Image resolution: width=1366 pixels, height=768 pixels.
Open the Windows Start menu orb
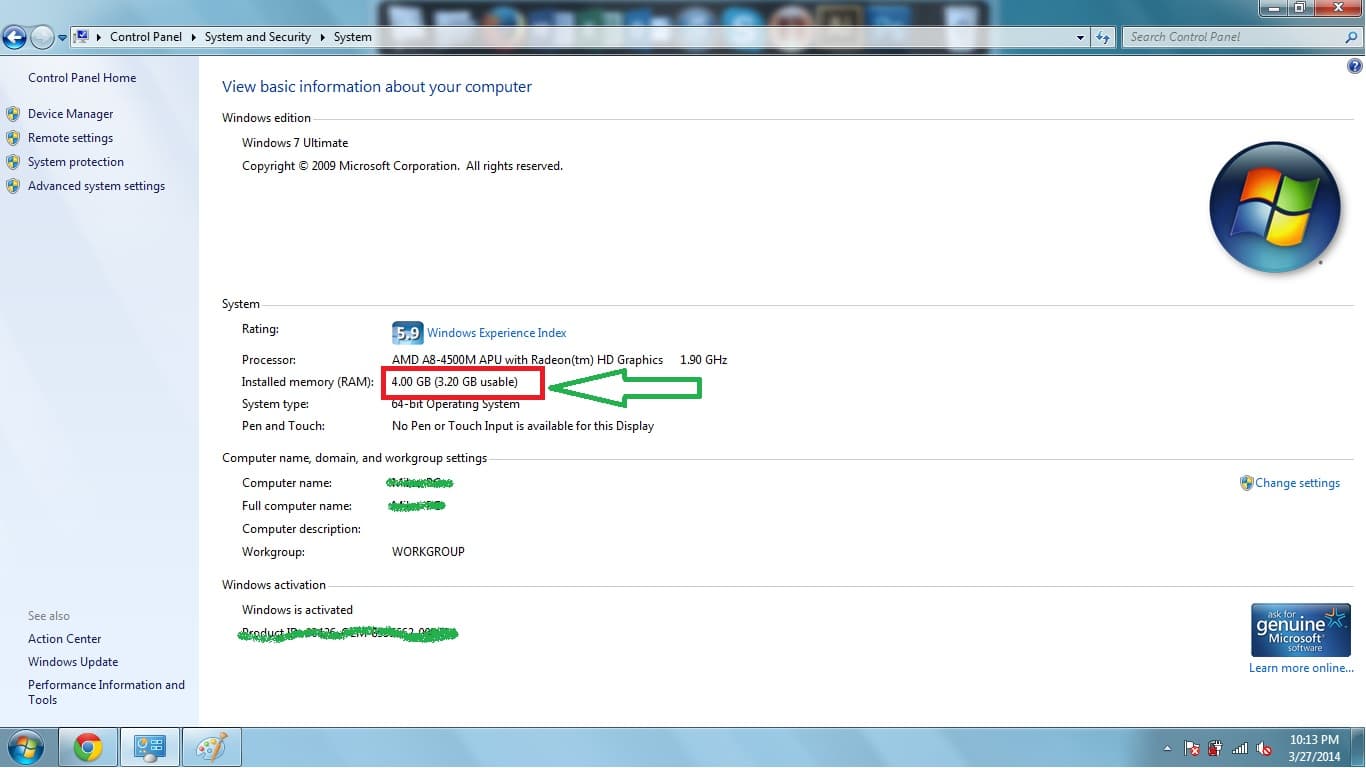24,747
